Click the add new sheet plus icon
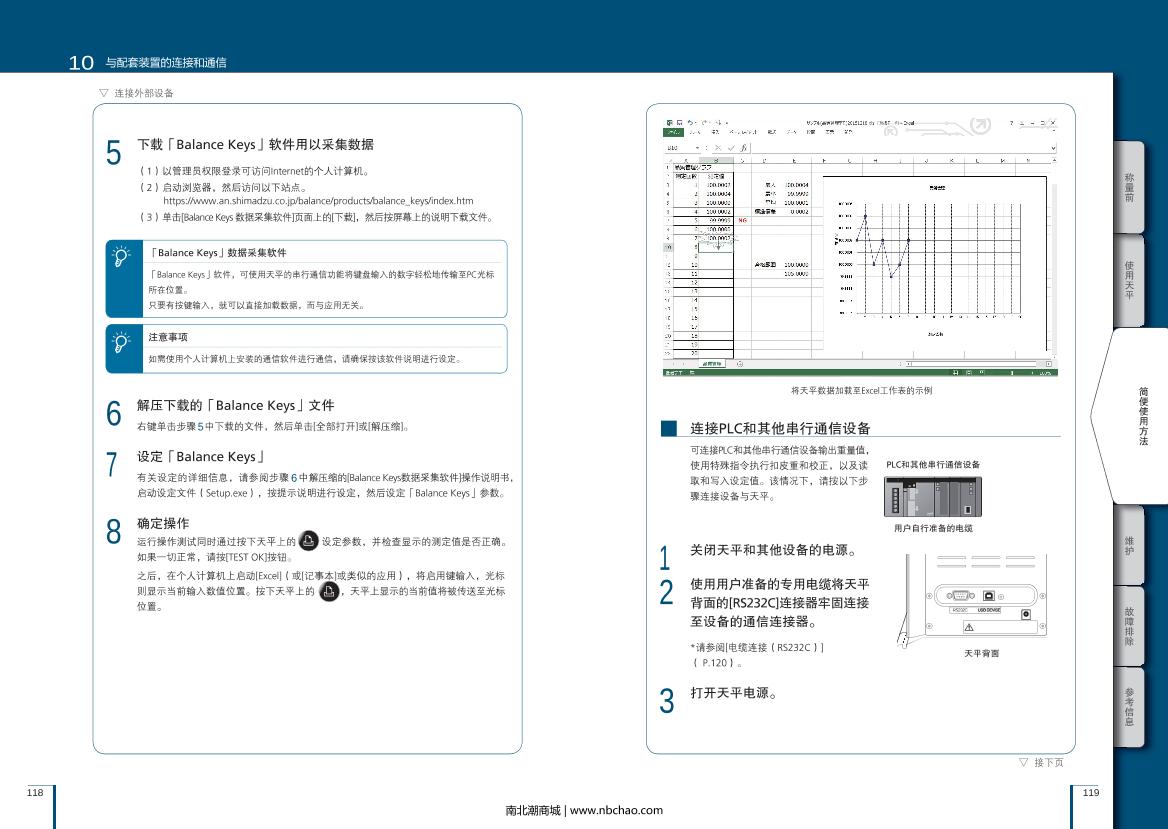This screenshot has height=829, width=1168. [740, 364]
